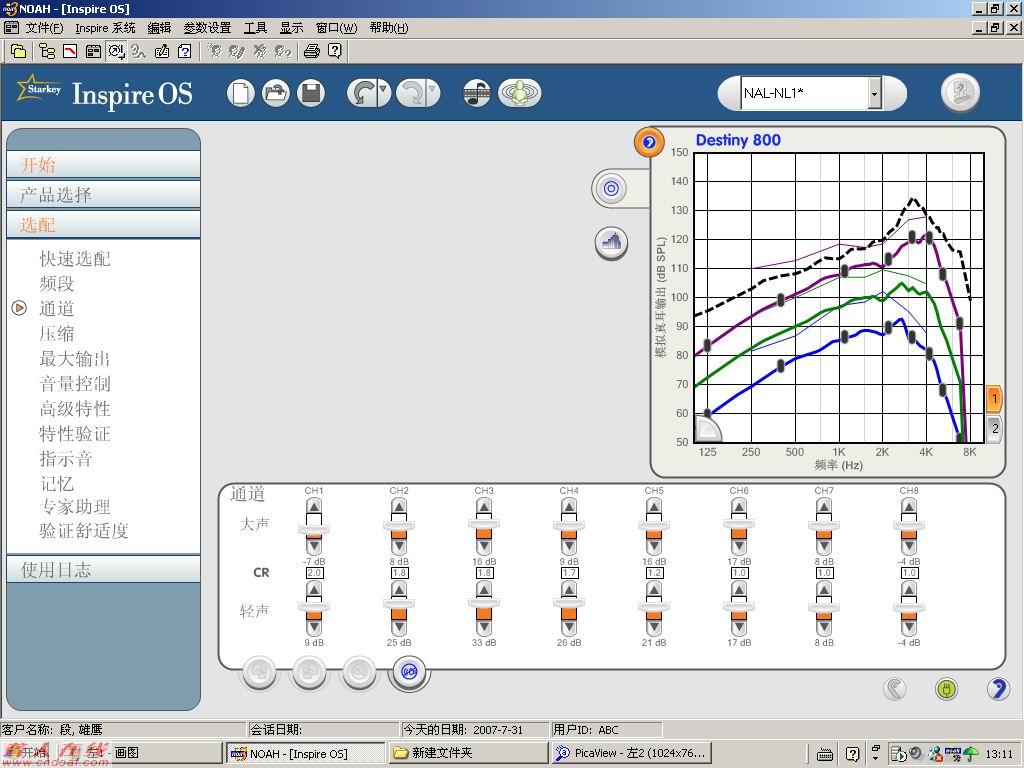Click the undo arrow button
This screenshot has width=1024, height=768.
[x=361, y=93]
